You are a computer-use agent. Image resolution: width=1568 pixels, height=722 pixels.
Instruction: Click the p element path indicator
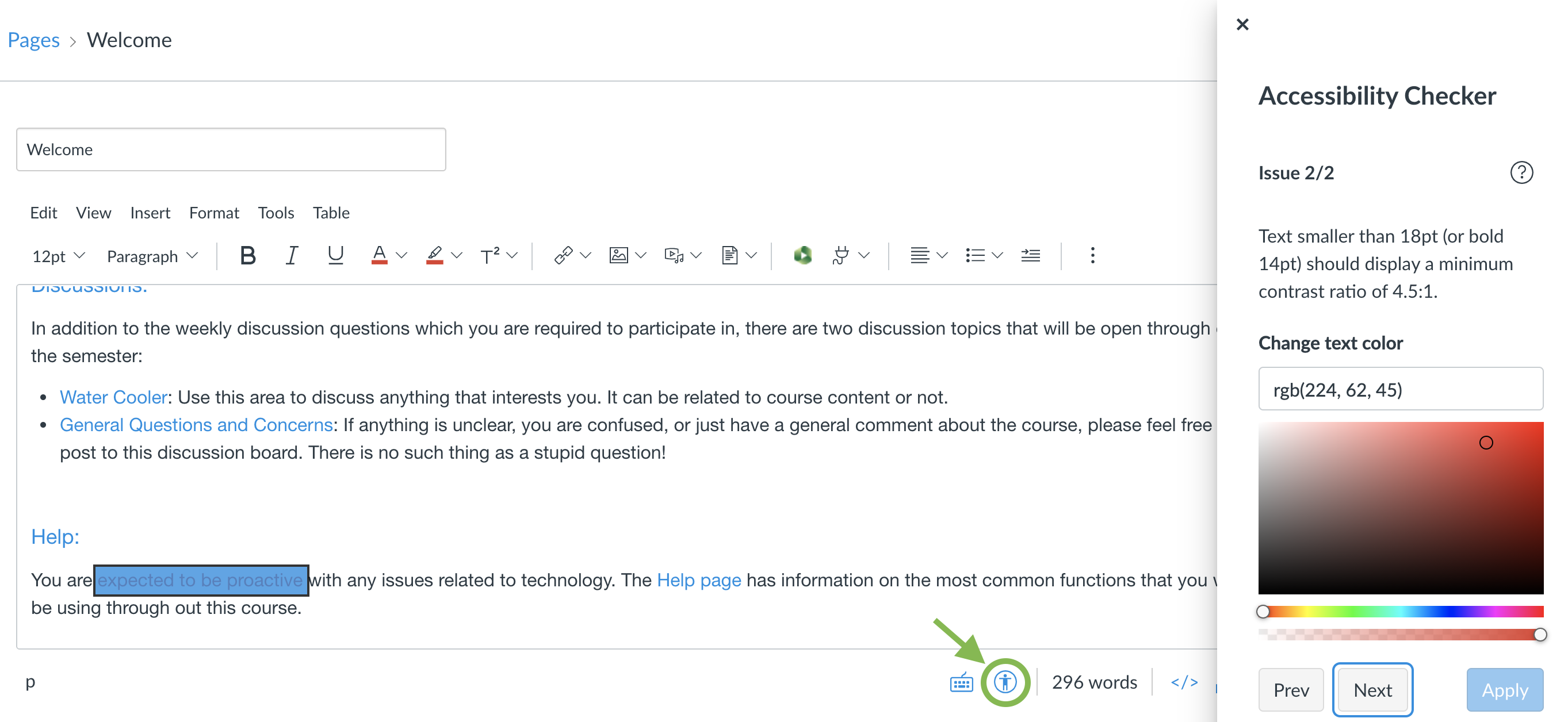30,682
